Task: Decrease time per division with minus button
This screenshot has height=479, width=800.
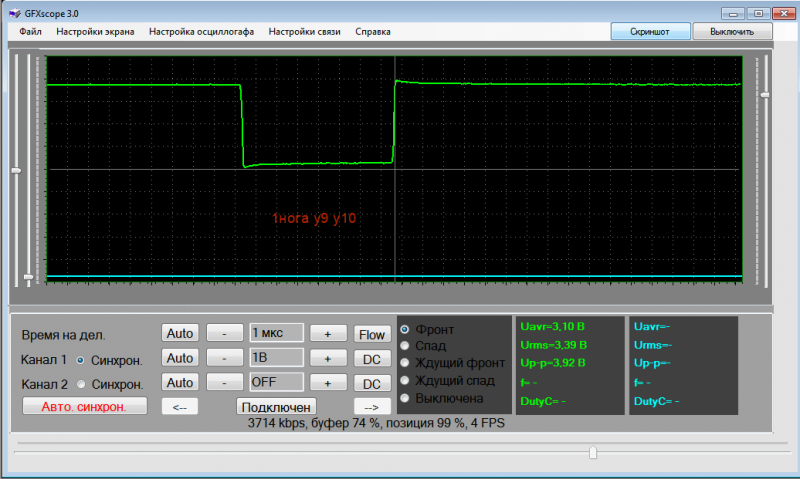Action: pos(224,334)
